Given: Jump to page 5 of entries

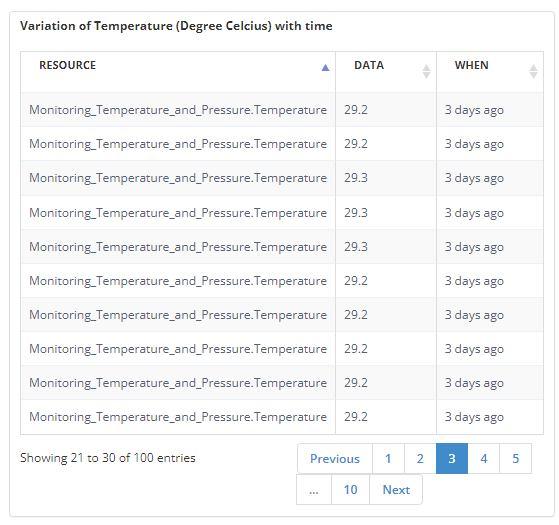Looking at the screenshot, I should coord(516,458).
